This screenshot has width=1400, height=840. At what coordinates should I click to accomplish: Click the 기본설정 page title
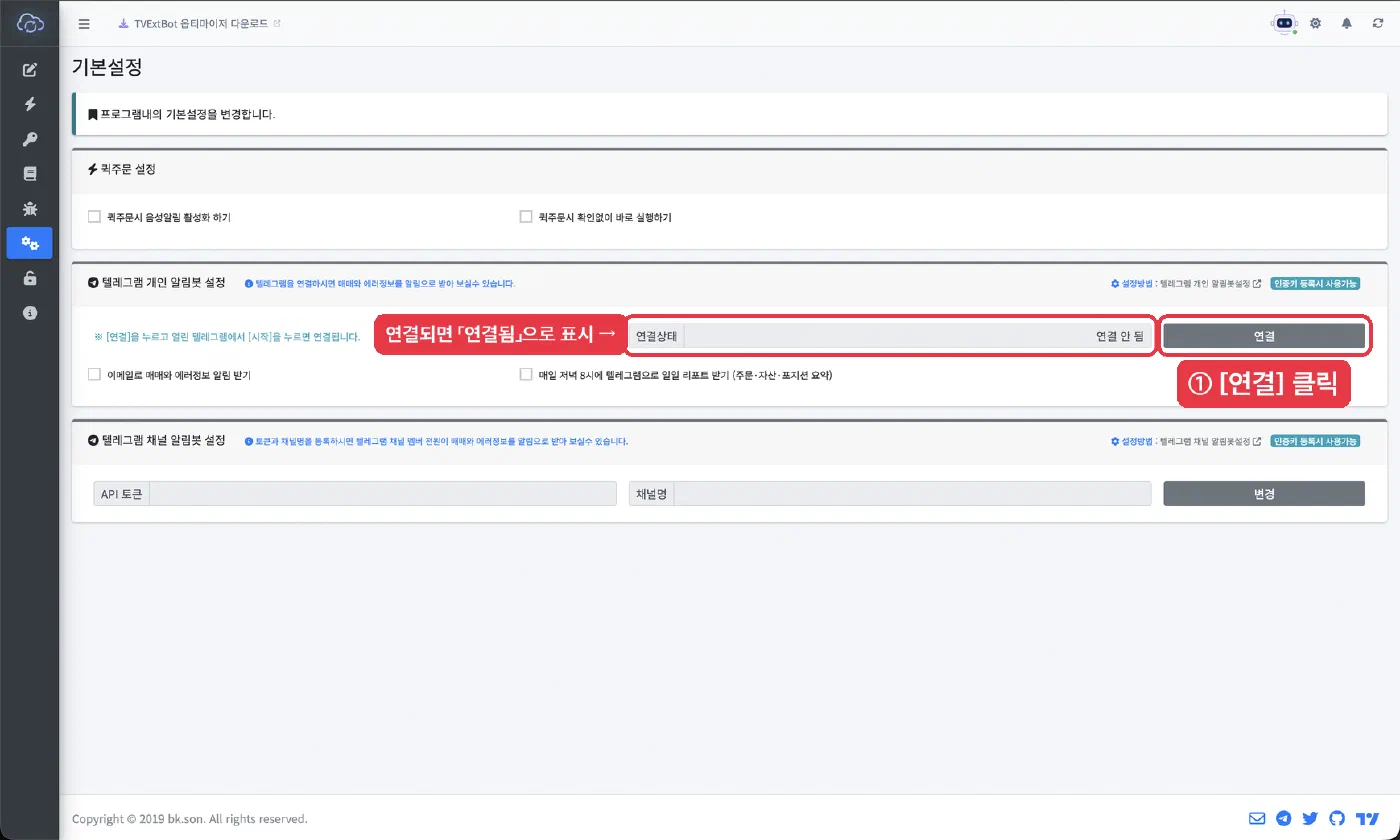point(107,68)
